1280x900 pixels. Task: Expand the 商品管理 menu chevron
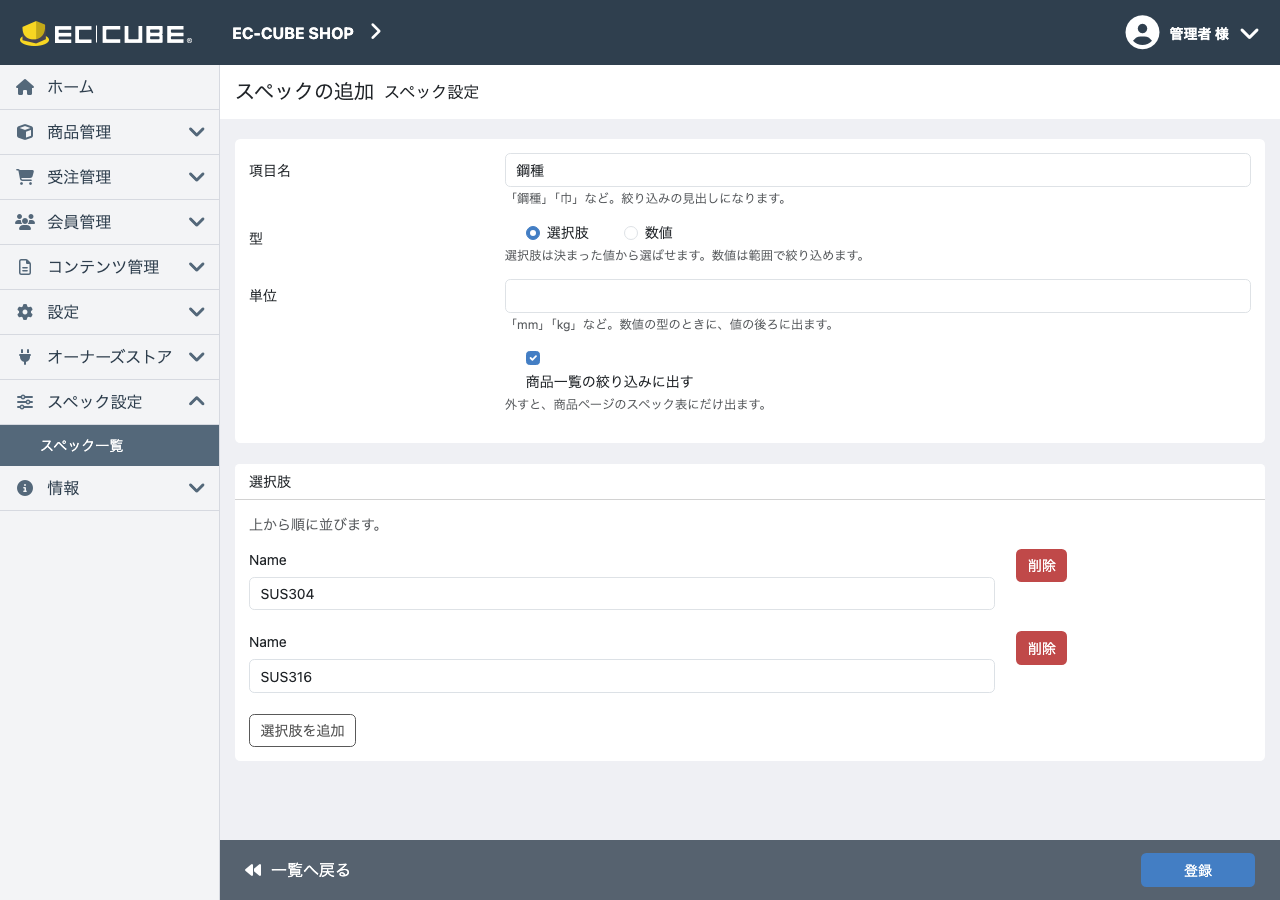click(197, 132)
